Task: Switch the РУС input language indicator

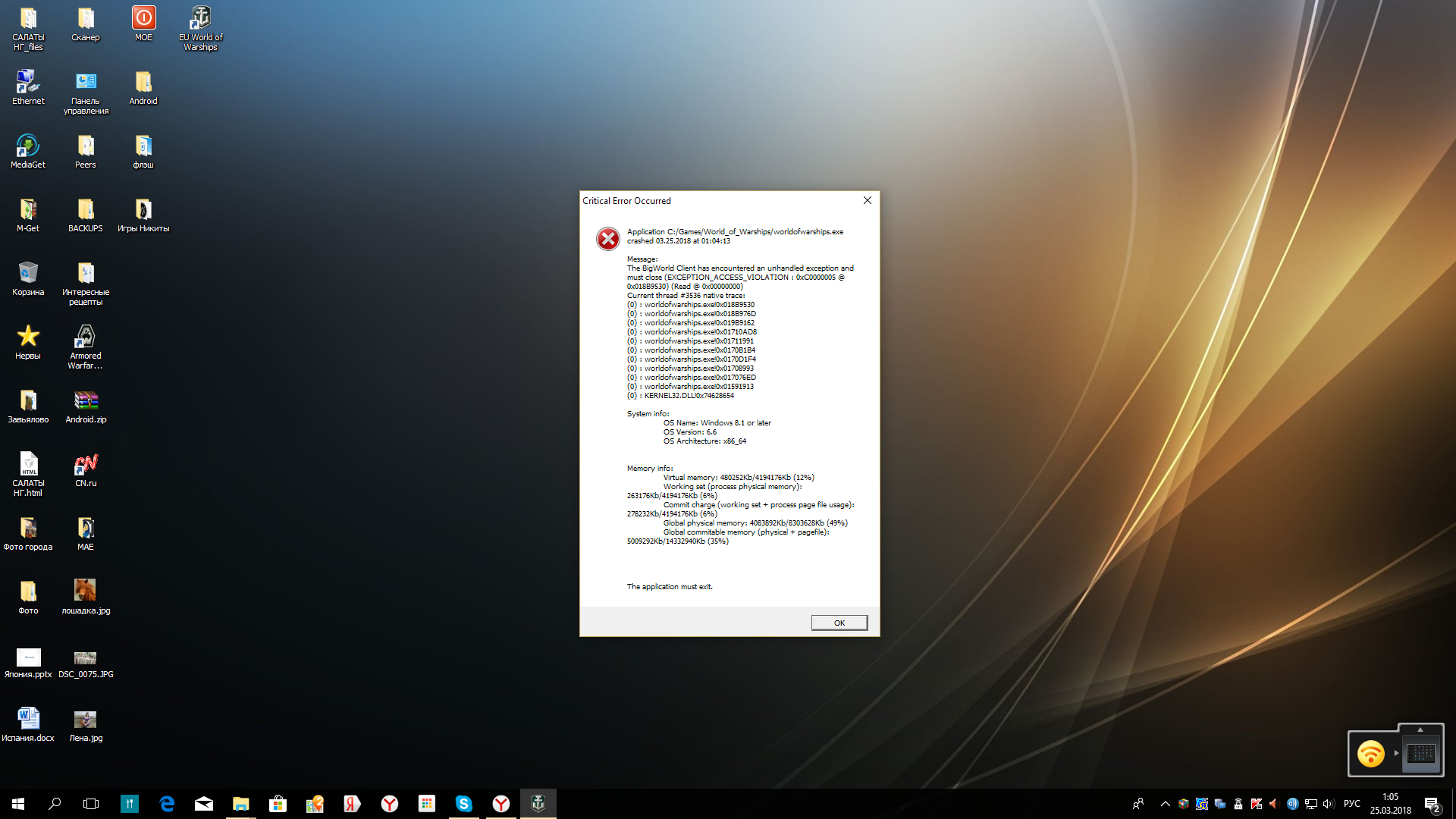Action: [x=1351, y=804]
